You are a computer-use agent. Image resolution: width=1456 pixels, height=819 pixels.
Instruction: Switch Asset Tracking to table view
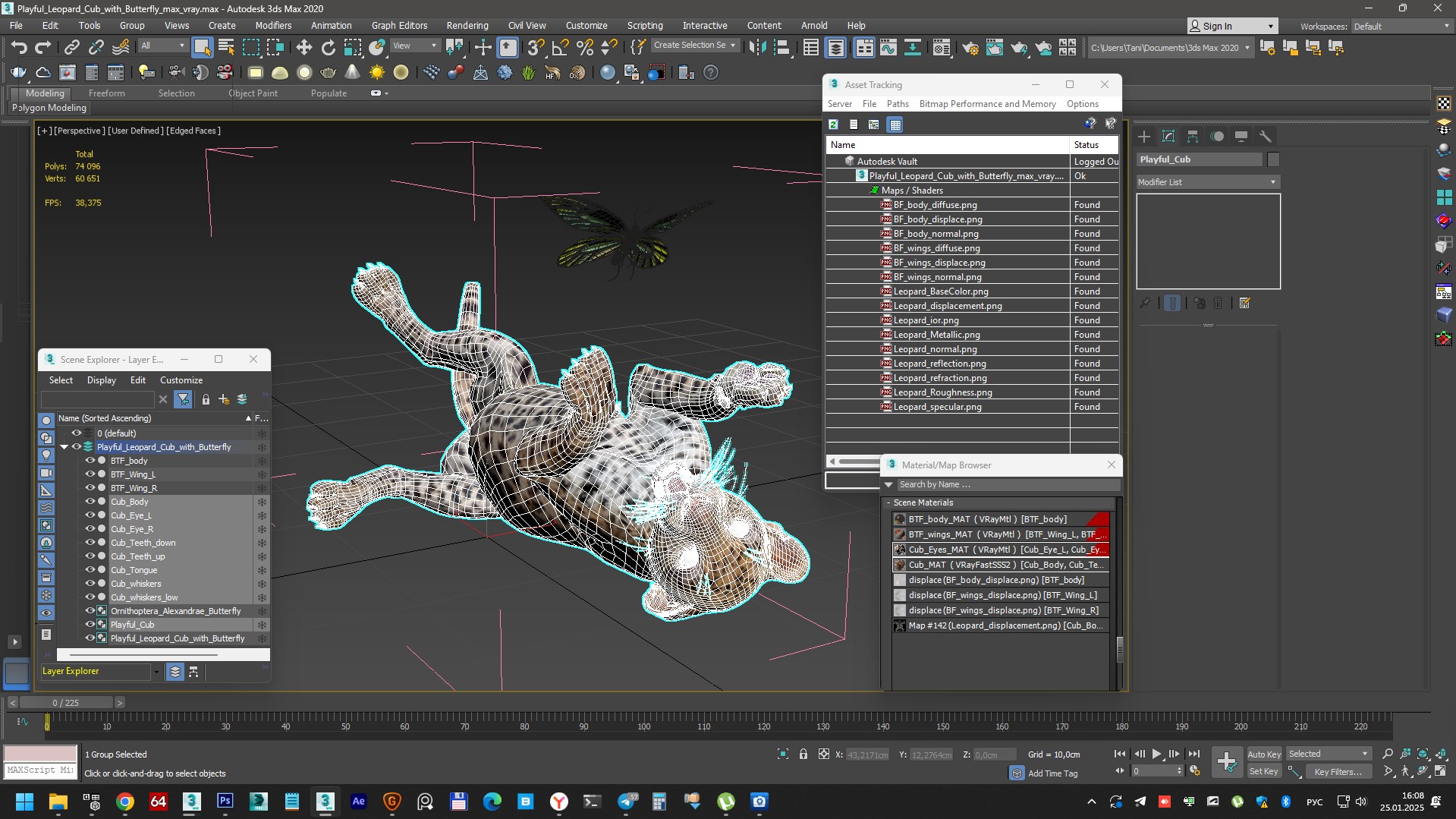pos(895,124)
